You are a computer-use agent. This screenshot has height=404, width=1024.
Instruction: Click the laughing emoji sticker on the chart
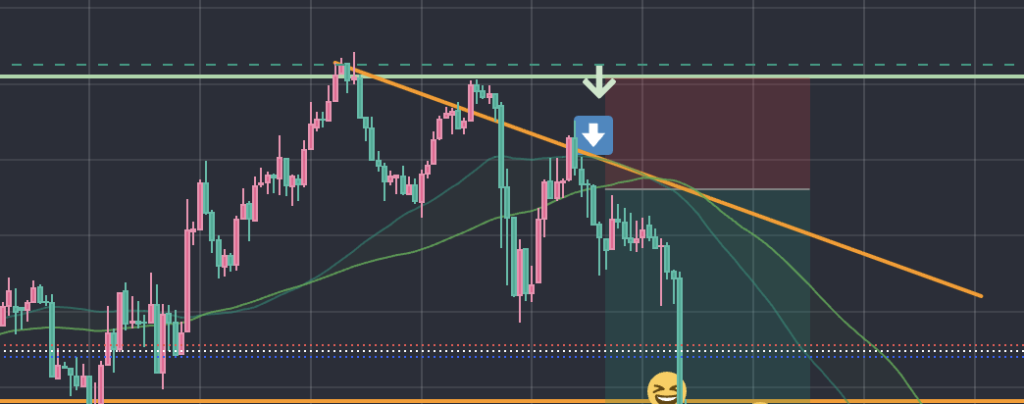click(x=666, y=390)
